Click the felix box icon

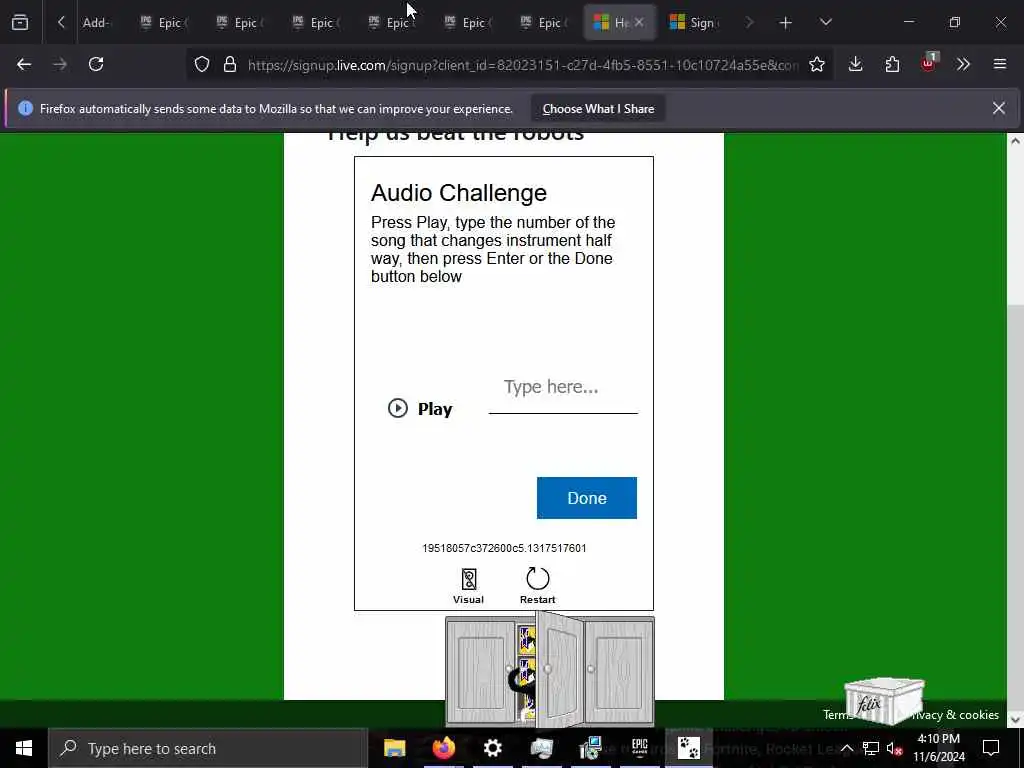884,701
